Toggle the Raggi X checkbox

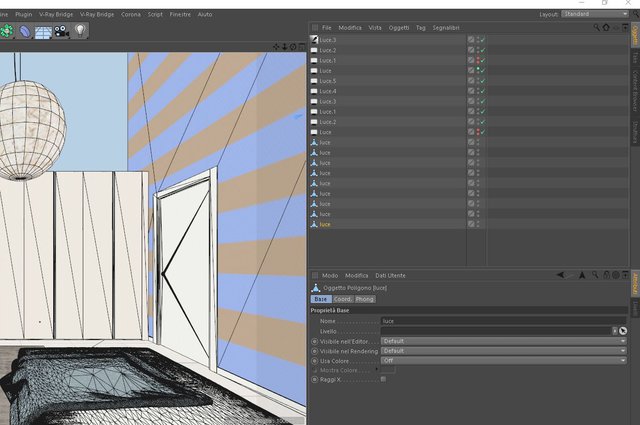383,379
